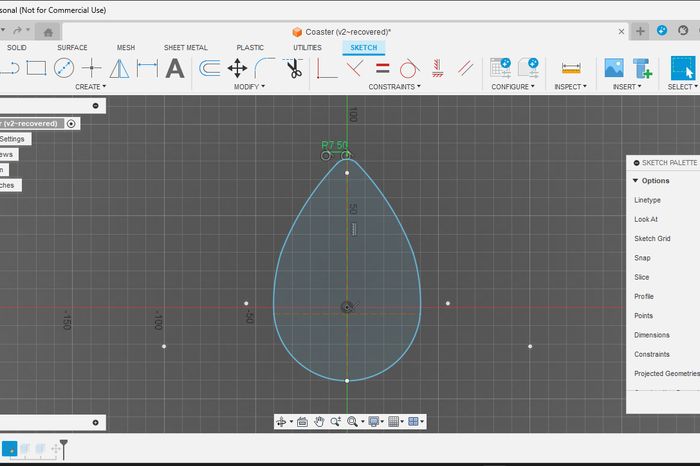This screenshot has height=466, width=700.
Task: Click the Home data panel icon
Action: [48, 32]
